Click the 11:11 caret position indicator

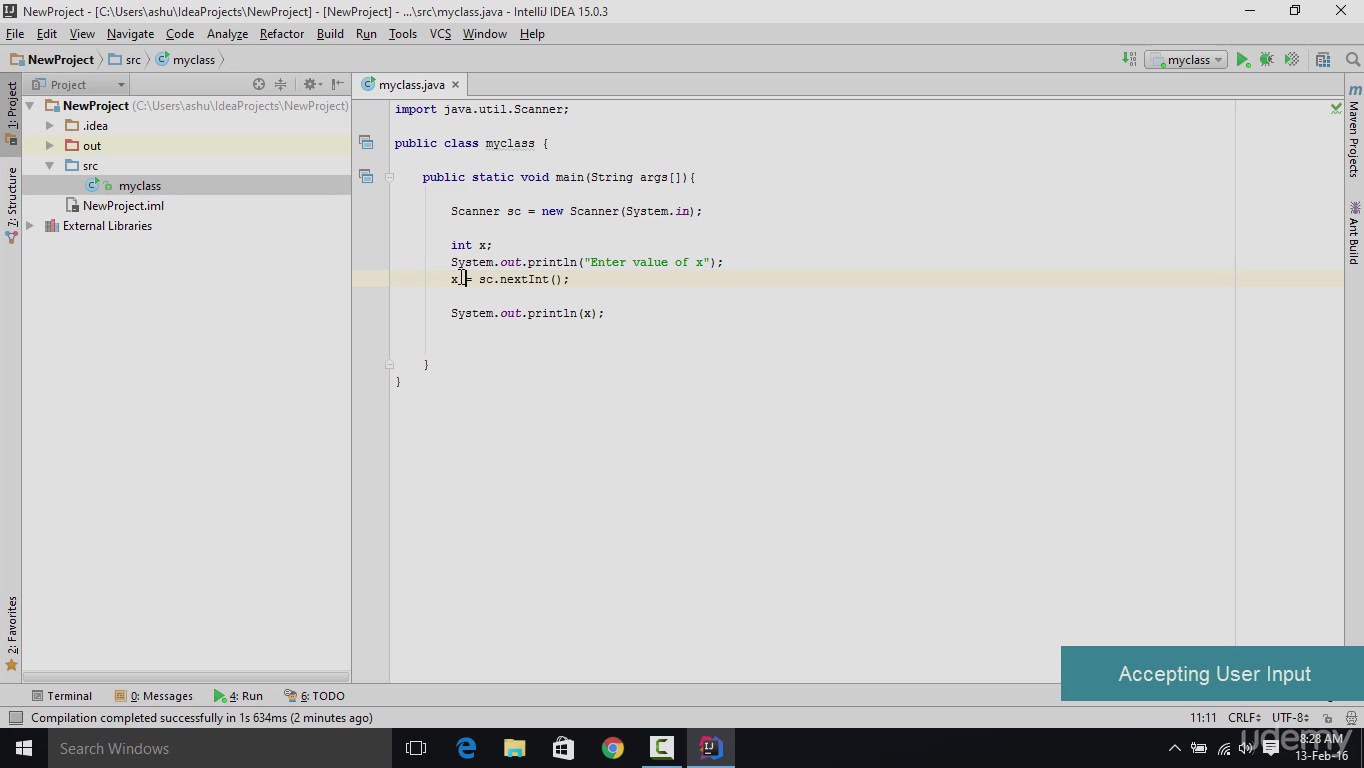point(1203,718)
